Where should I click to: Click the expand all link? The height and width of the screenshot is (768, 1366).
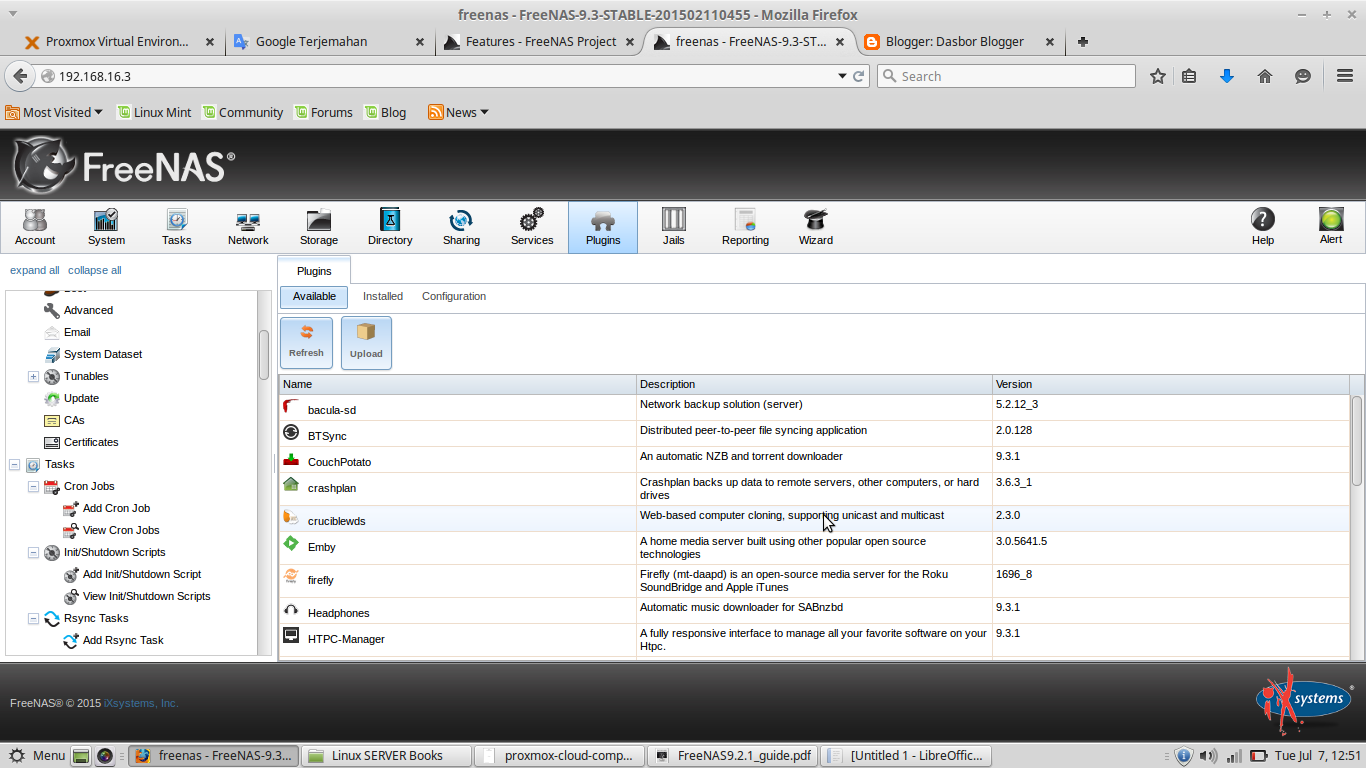point(35,270)
